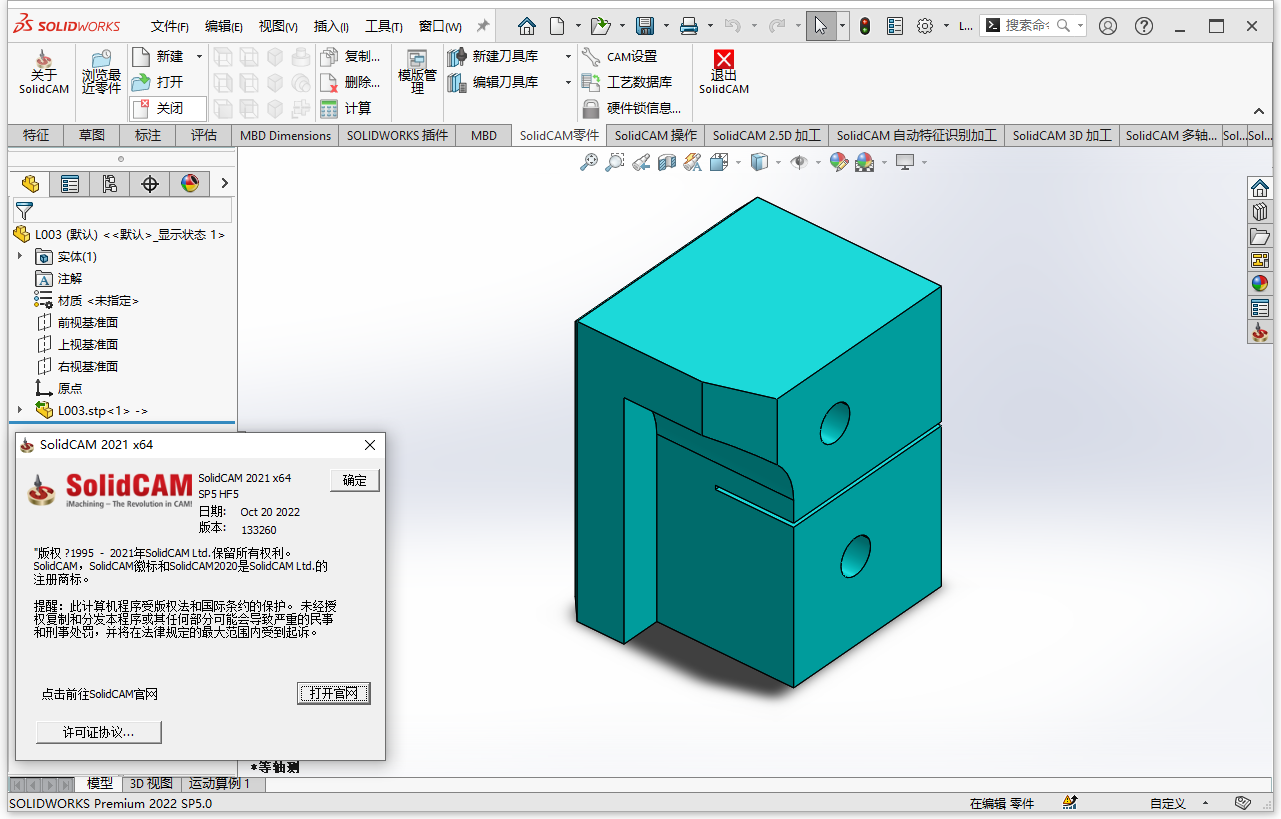
Task: Close the SolidCAM 2021 x64 dialog
Action: (x=370, y=445)
